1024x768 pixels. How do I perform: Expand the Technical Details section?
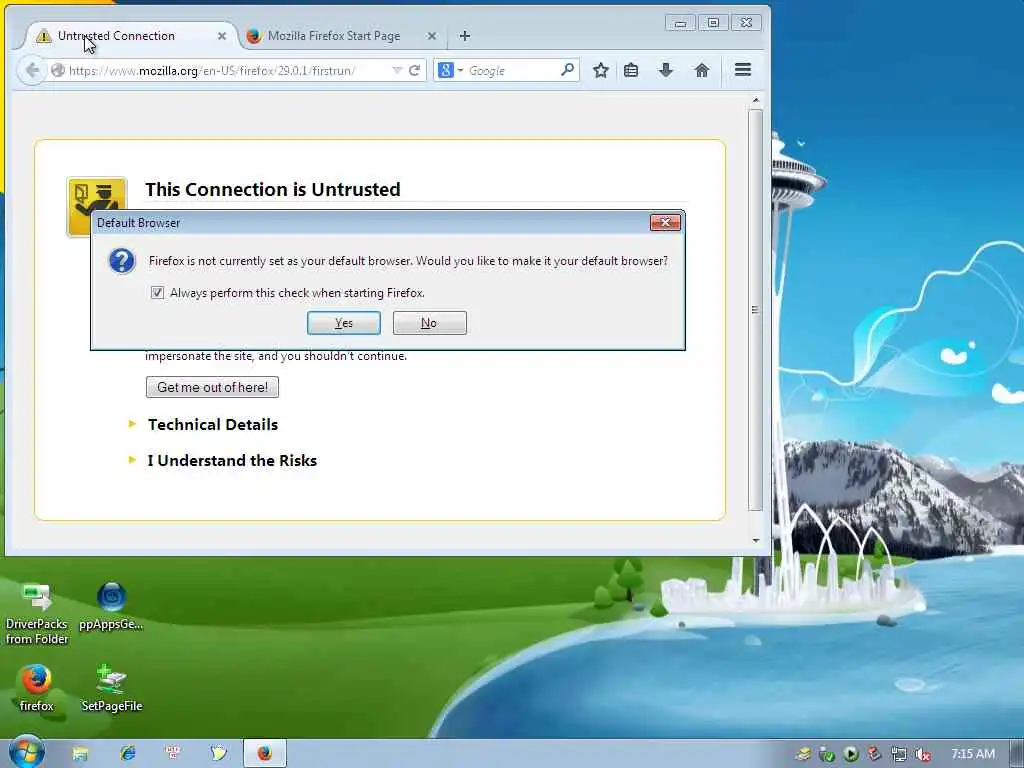coord(213,424)
